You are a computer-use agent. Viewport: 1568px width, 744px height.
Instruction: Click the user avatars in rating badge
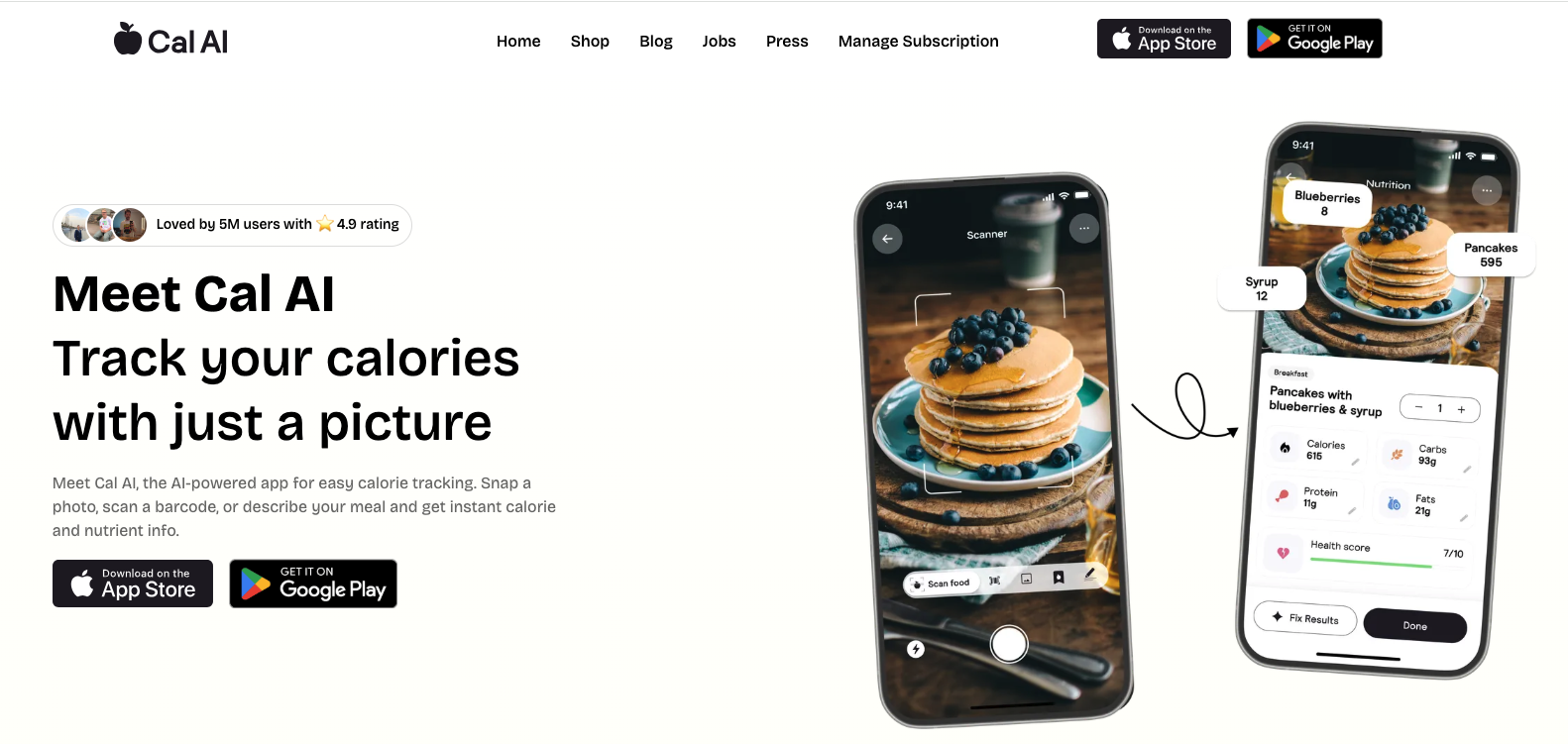pyautogui.click(x=104, y=225)
